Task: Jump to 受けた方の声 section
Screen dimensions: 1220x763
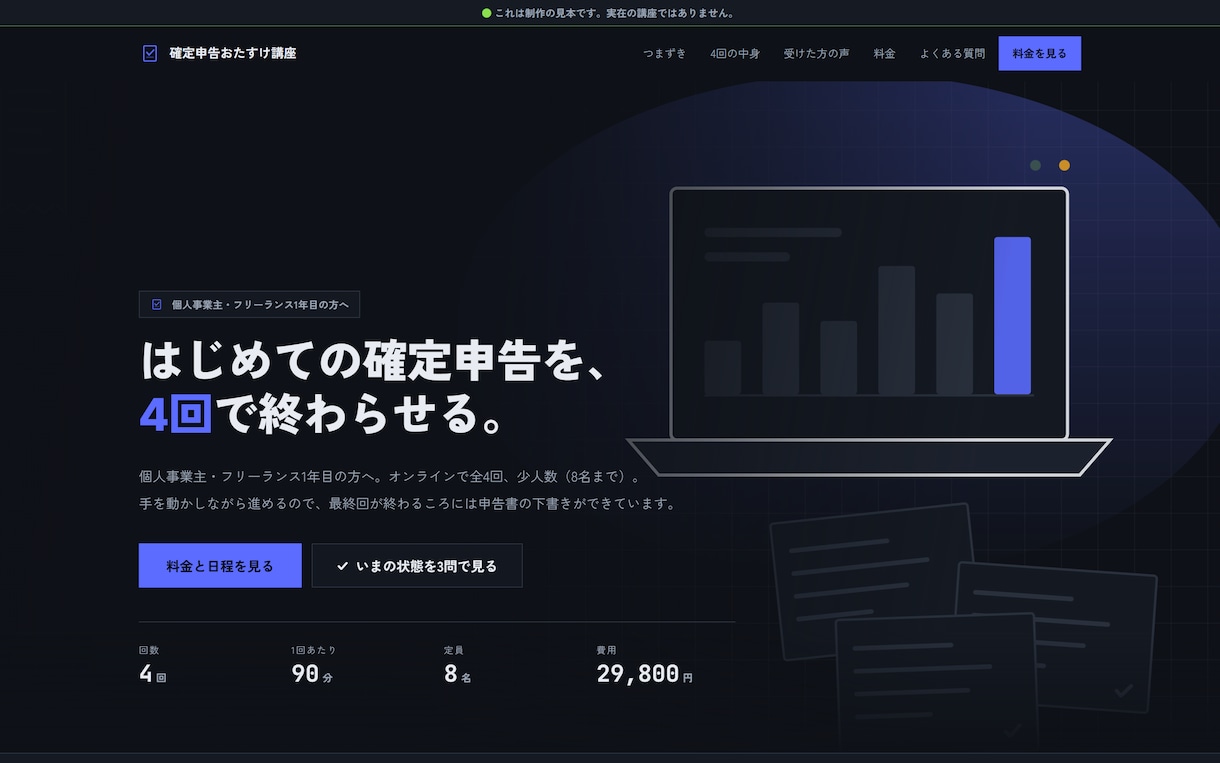Action: click(x=816, y=53)
